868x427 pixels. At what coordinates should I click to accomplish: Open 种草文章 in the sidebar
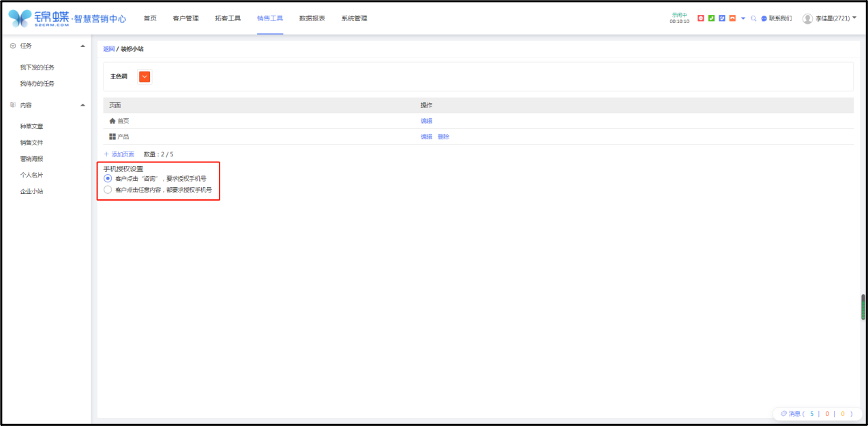32,126
